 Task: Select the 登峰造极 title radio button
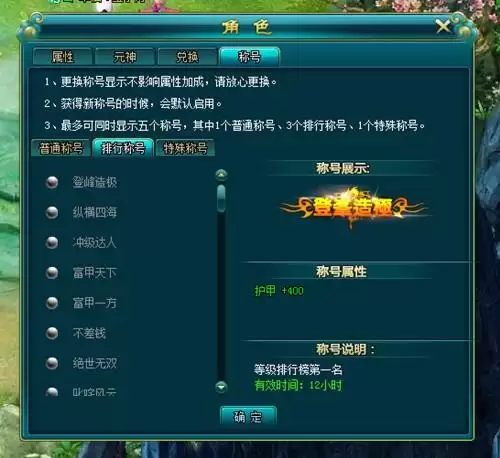click(52, 182)
